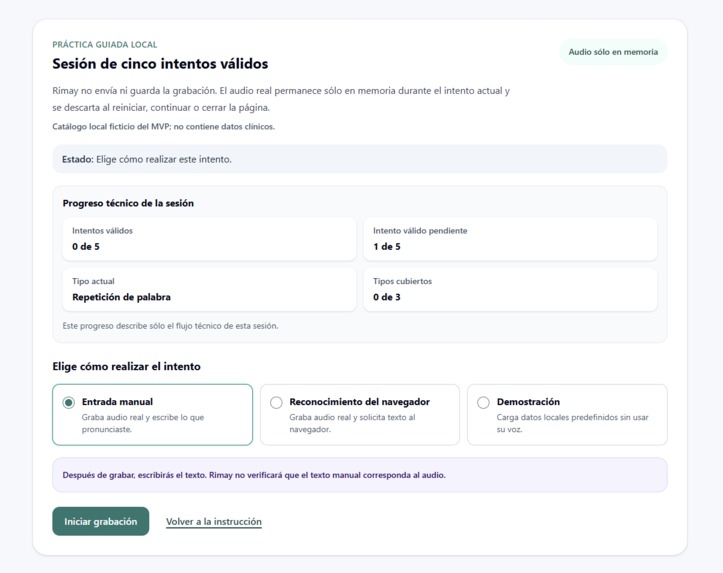The height and width of the screenshot is (573, 723).
Task: Click the Elige cómo realizar el intento heading
Action: [126, 366]
